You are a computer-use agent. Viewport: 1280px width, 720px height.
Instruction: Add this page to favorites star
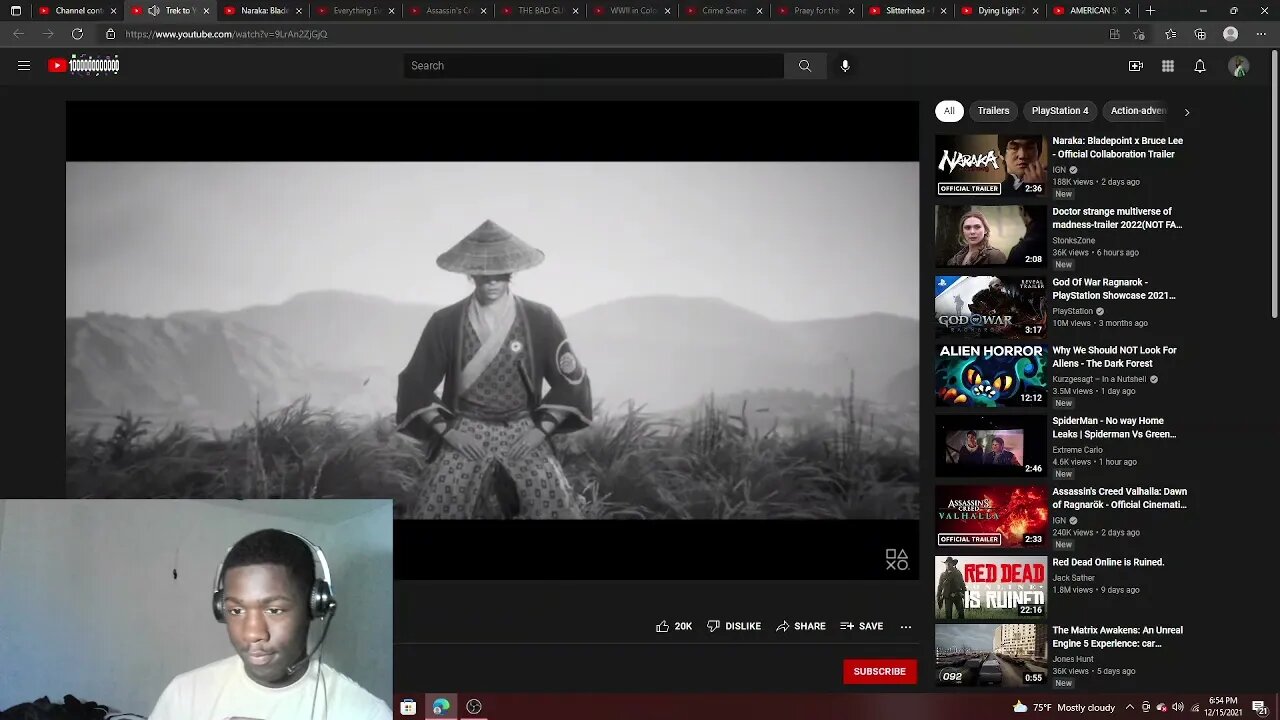tap(1139, 34)
